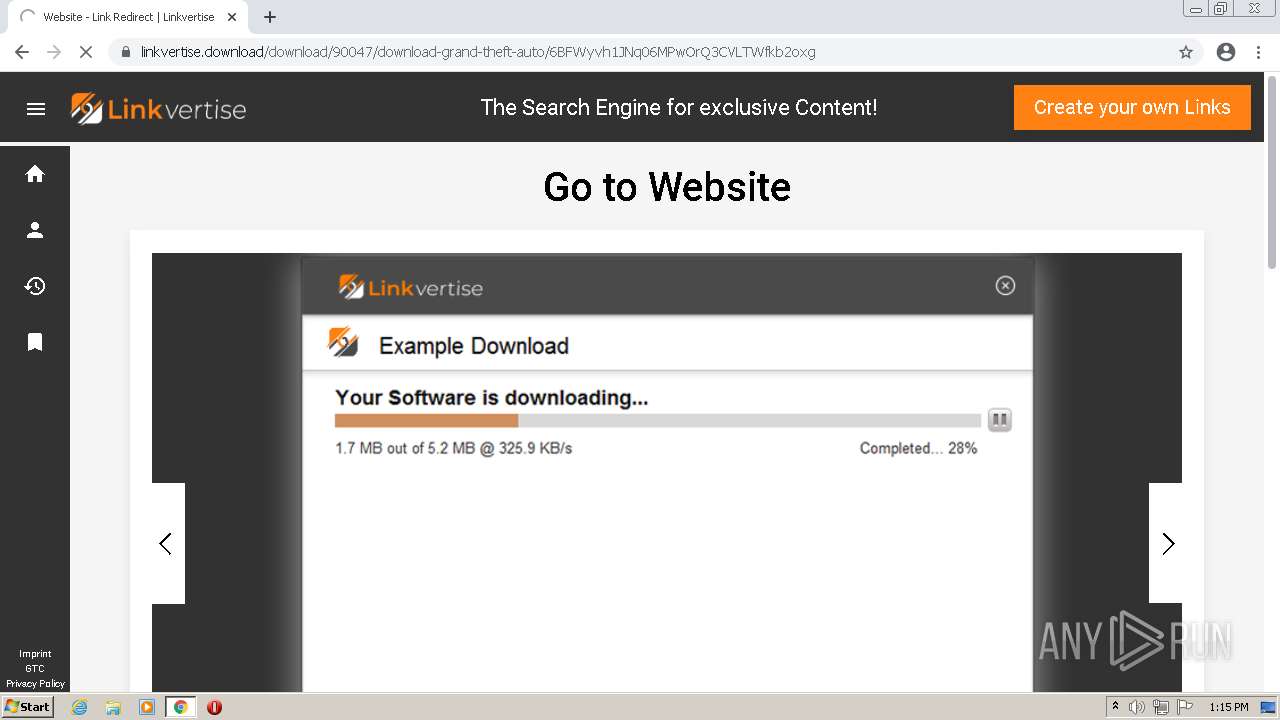Open the Privacy Policy link

(35, 684)
